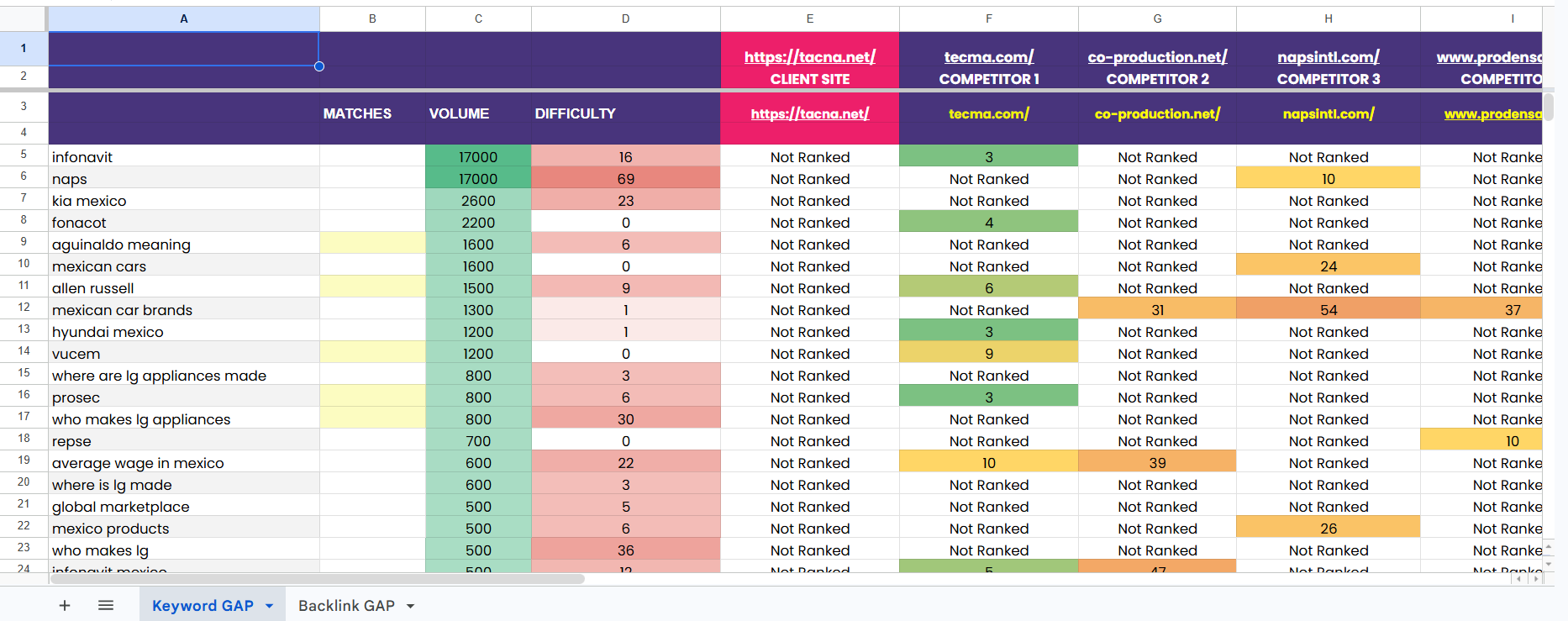Select the 'naps' keyword cell
This screenshot has height=621, width=1568.
[184, 178]
